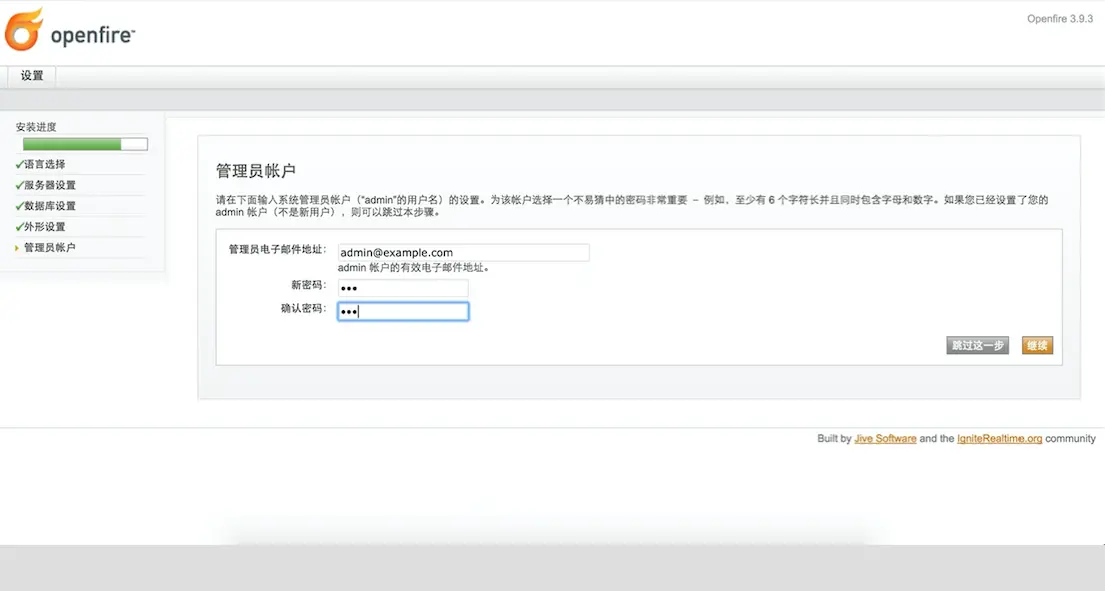This screenshot has width=1105, height=591.
Task: Visit the IgniteRealtime.org community link
Action: point(999,438)
